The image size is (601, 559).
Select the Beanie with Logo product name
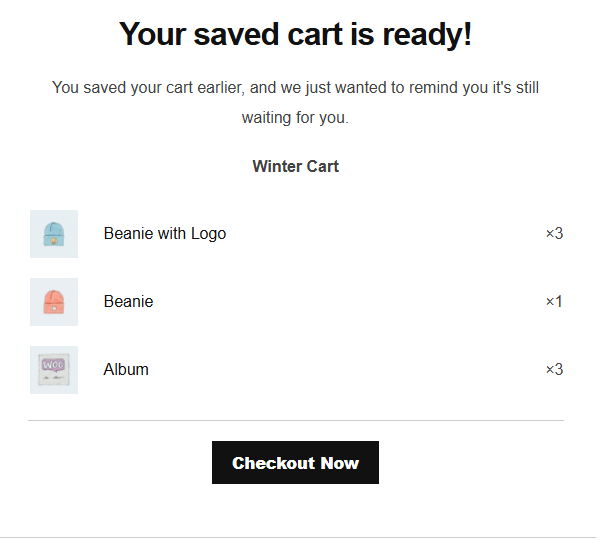(x=165, y=234)
